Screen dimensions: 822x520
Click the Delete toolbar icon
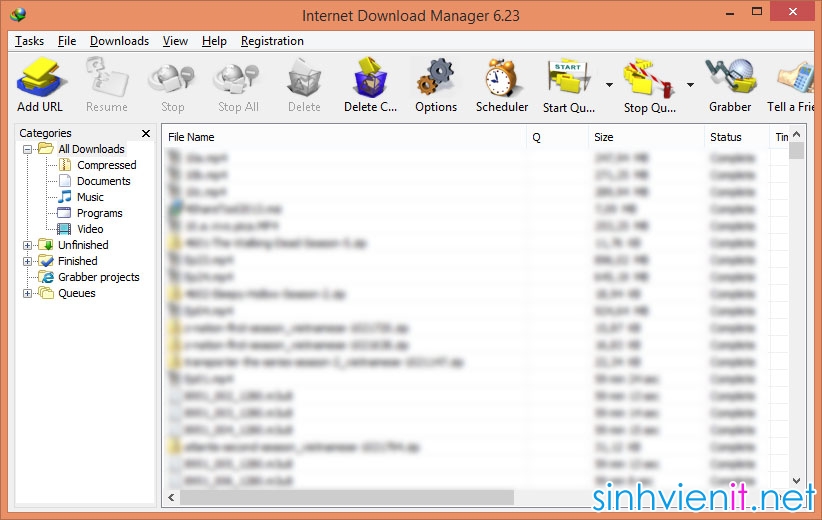(x=304, y=79)
